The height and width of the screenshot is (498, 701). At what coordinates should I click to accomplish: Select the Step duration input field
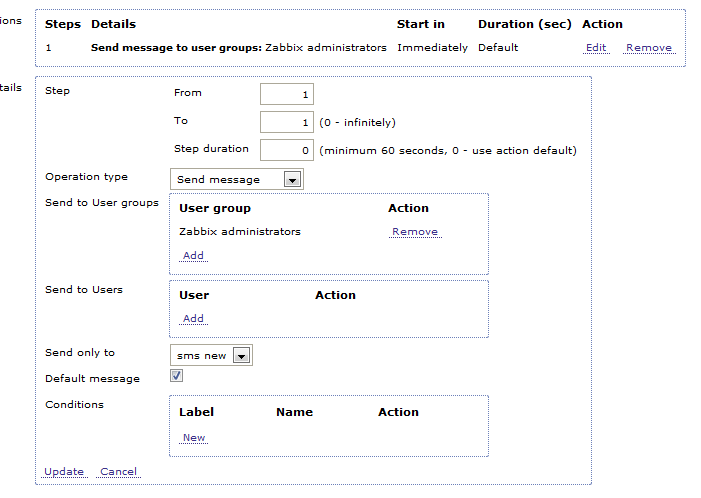click(287, 150)
